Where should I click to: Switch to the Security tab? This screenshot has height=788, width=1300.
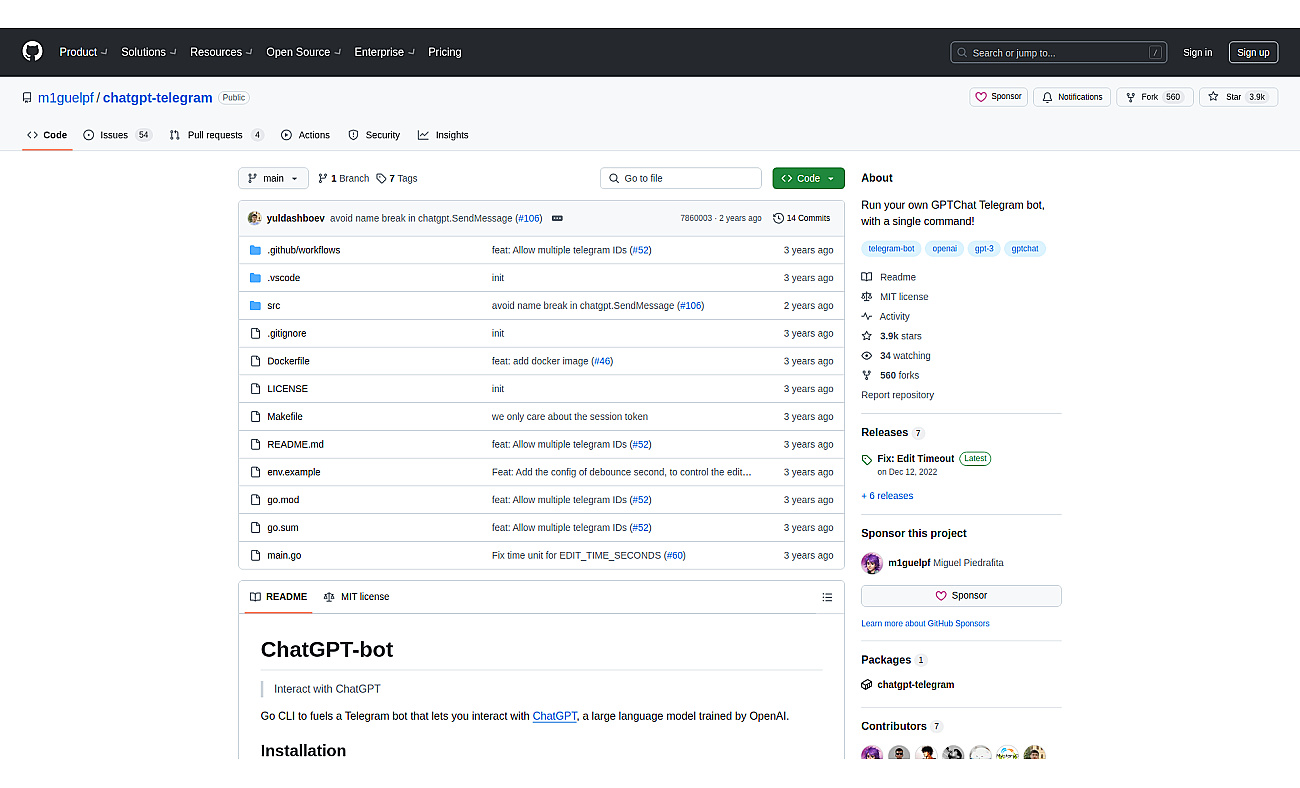click(374, 135)
